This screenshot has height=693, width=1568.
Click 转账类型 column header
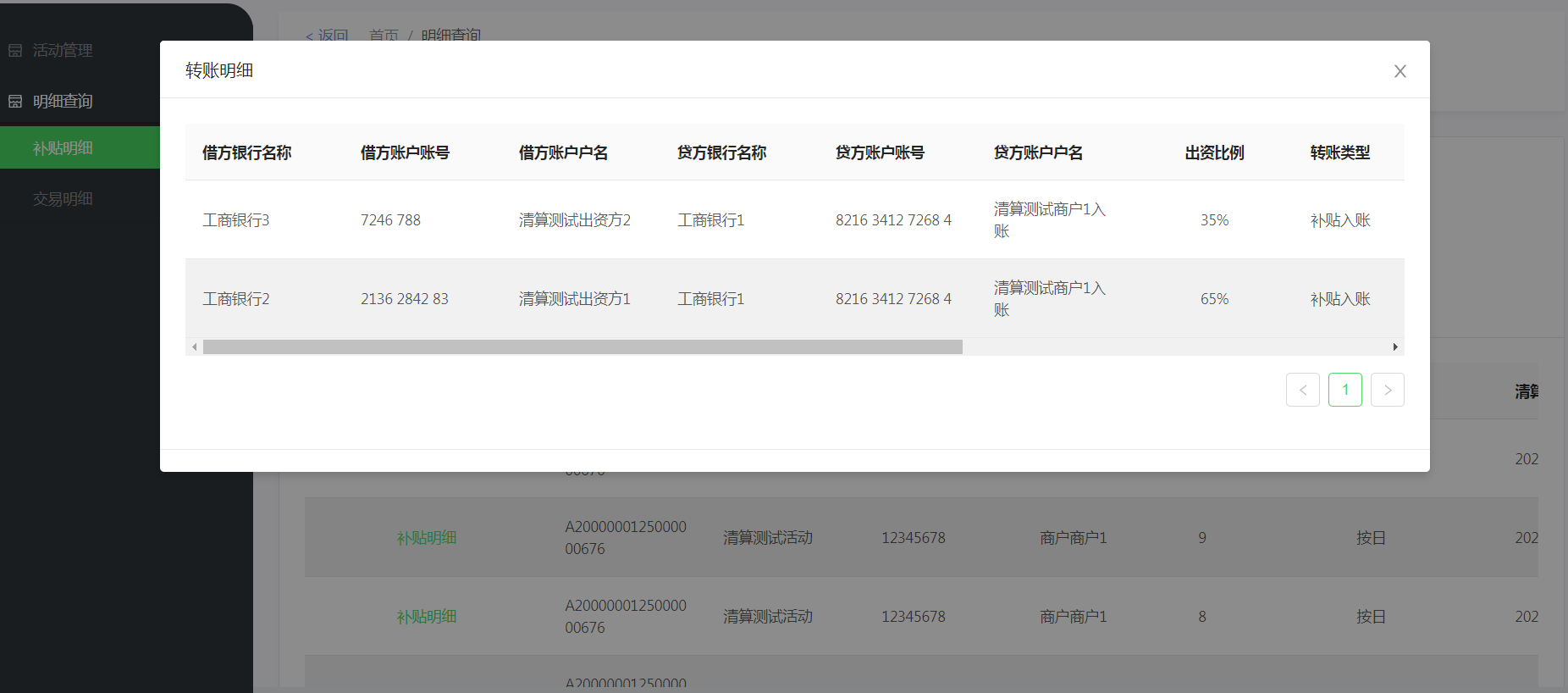pyautogui.click(x=1339, y=152)
